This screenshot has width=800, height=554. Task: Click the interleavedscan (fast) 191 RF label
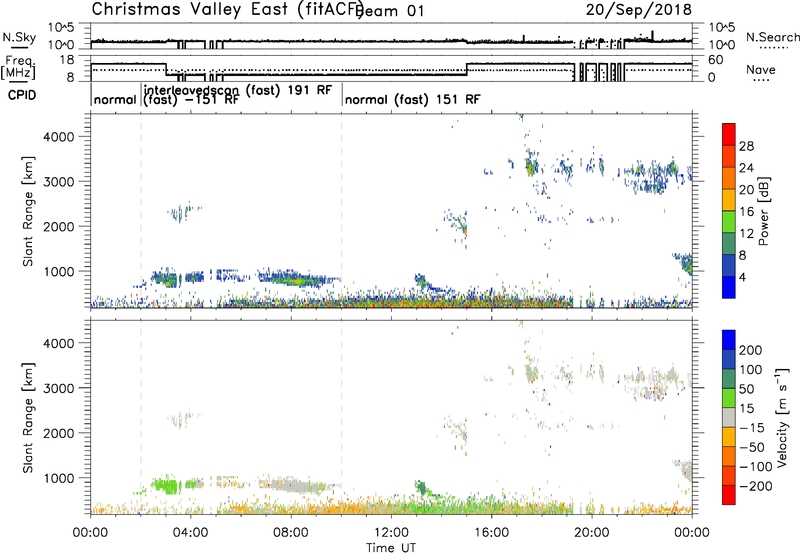(238, 90)
